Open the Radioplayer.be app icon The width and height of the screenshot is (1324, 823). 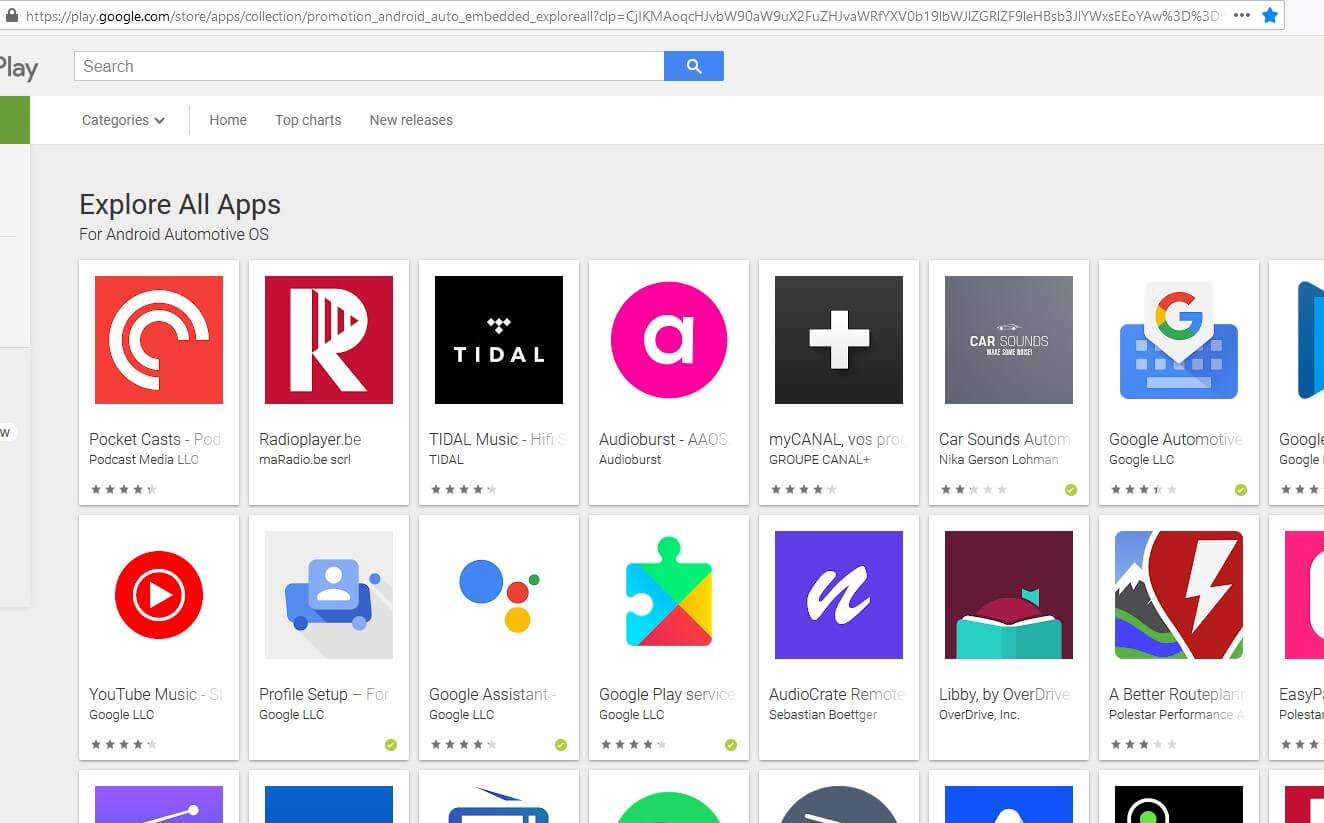click(329, 340)
